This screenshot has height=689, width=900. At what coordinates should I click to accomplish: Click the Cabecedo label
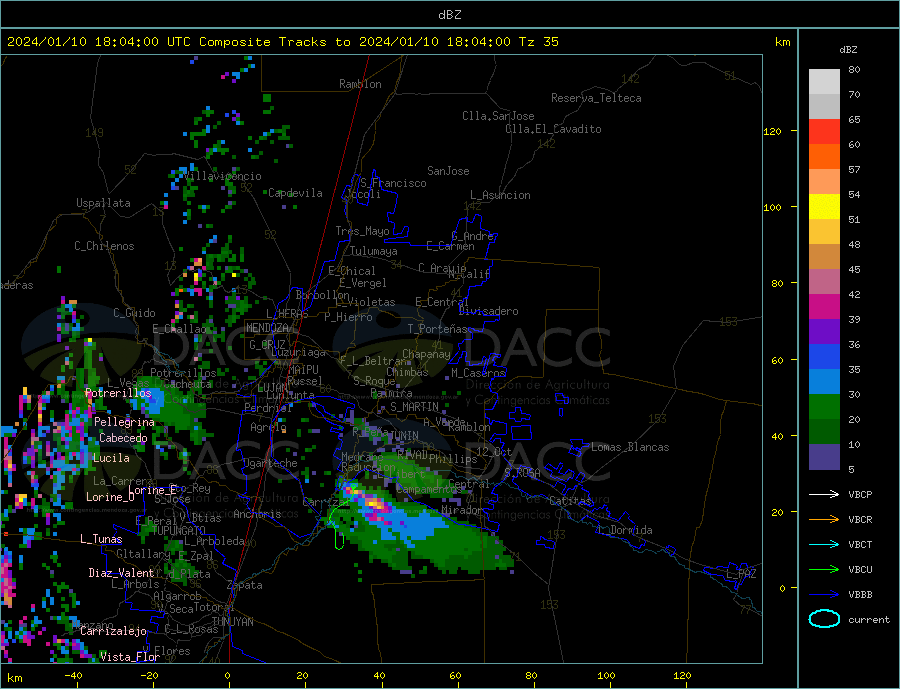point(123,438)
